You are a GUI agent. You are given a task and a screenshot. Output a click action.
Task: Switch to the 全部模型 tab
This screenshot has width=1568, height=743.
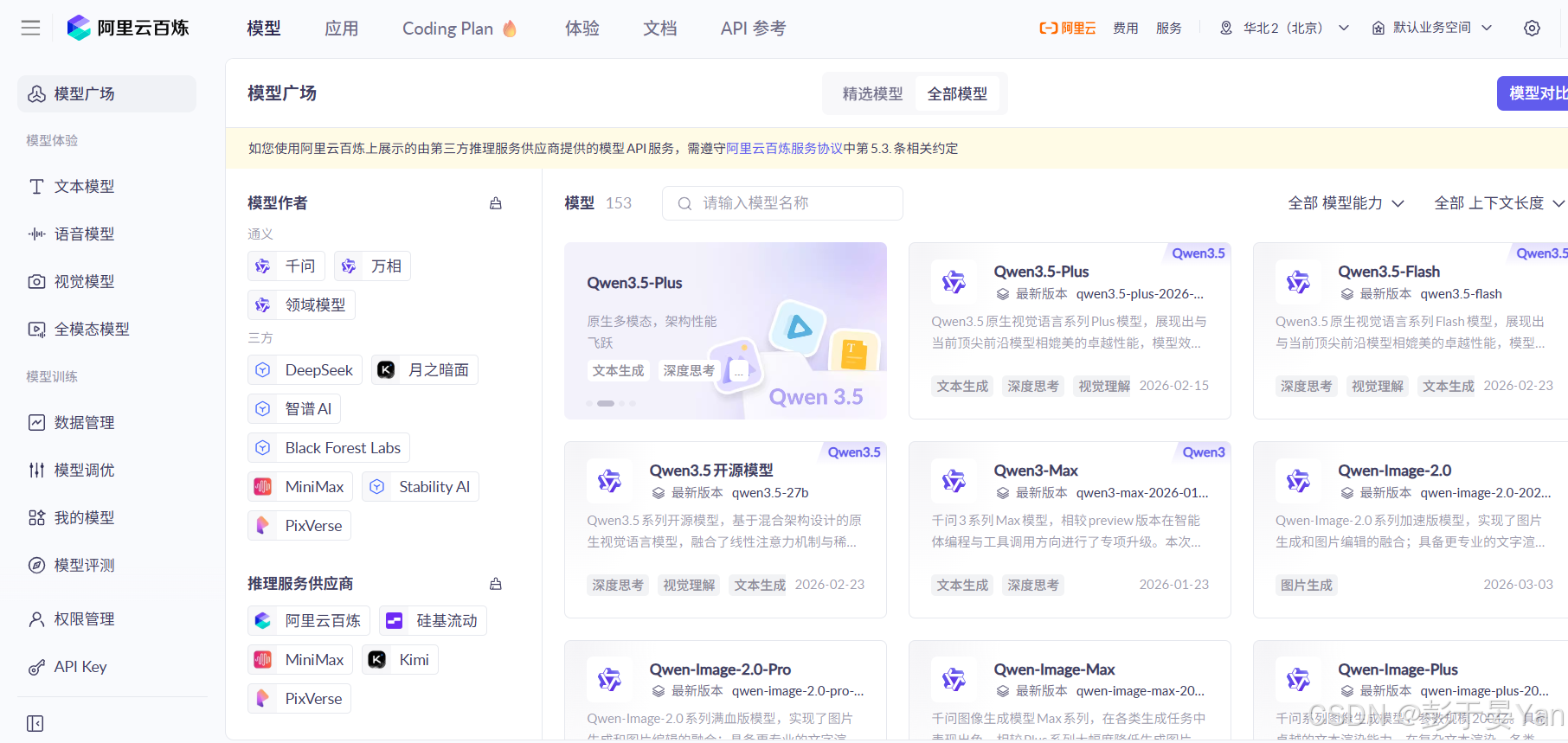pyautogui.click(x=957, y=93)
